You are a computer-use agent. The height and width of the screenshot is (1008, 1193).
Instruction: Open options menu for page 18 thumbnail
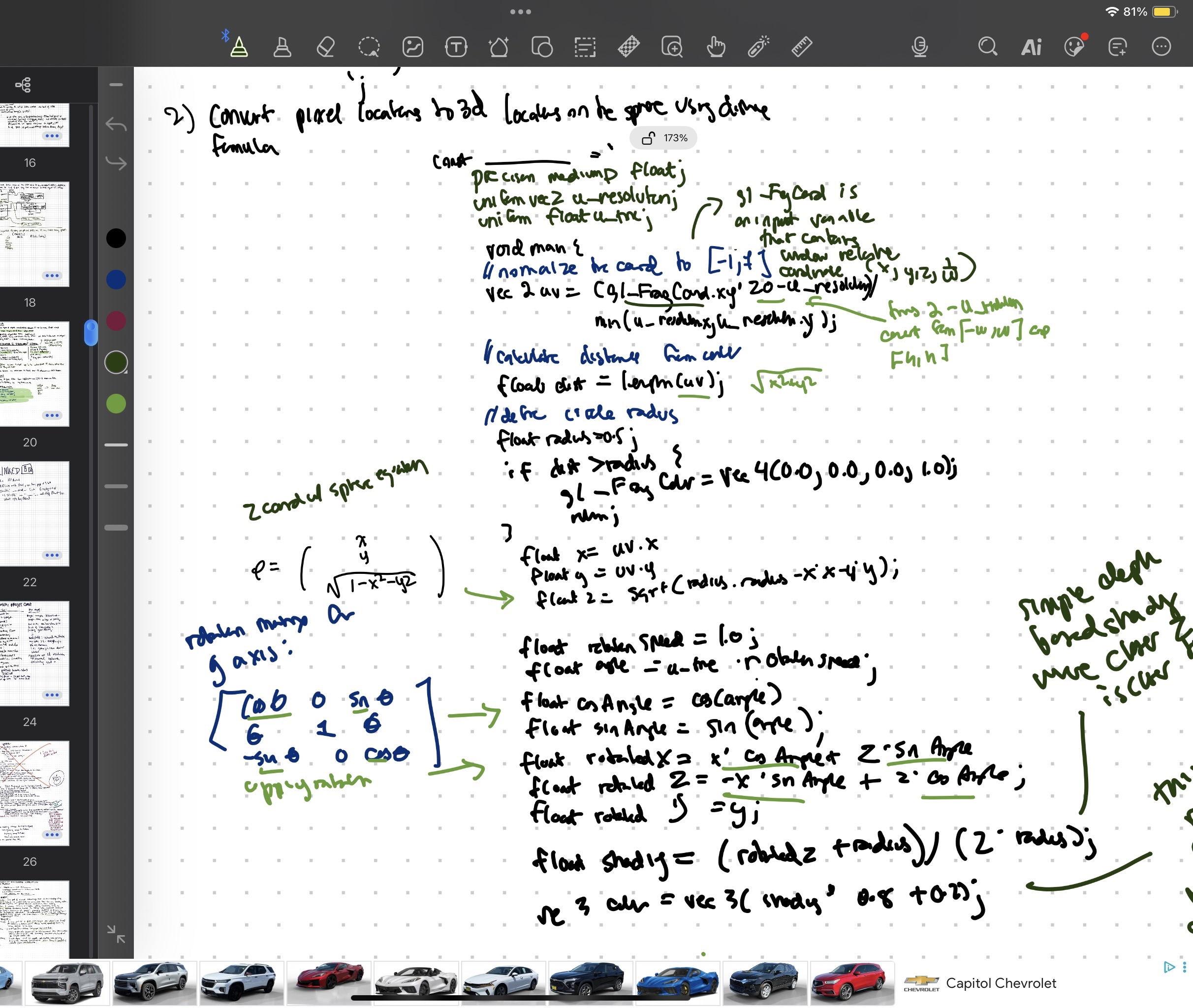coord(52,276)
